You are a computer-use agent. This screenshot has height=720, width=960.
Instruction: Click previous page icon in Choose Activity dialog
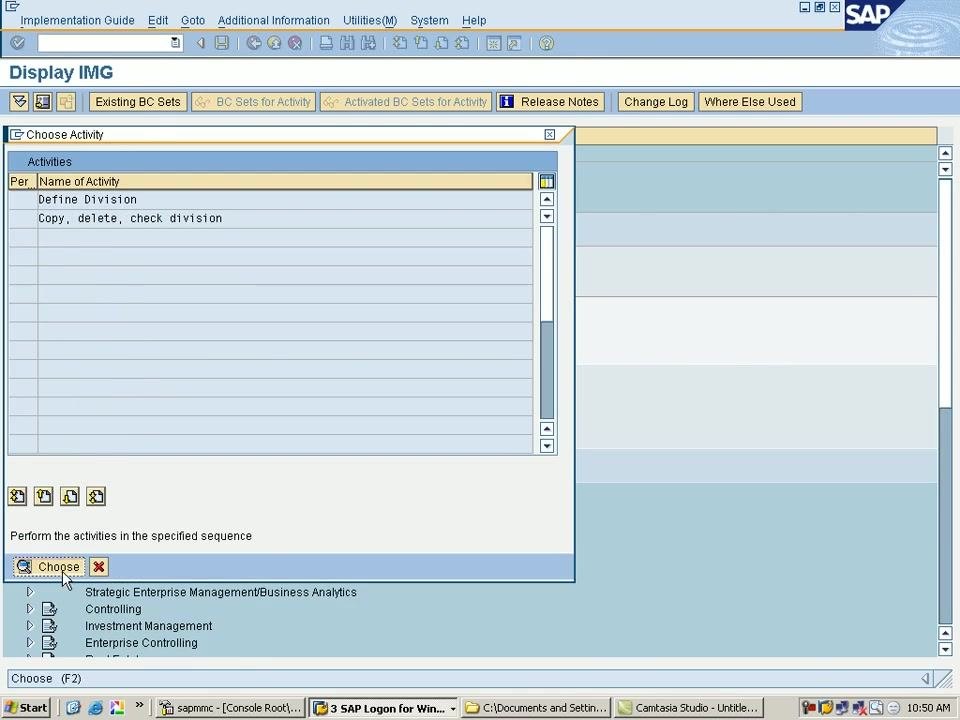pos(43,496)
